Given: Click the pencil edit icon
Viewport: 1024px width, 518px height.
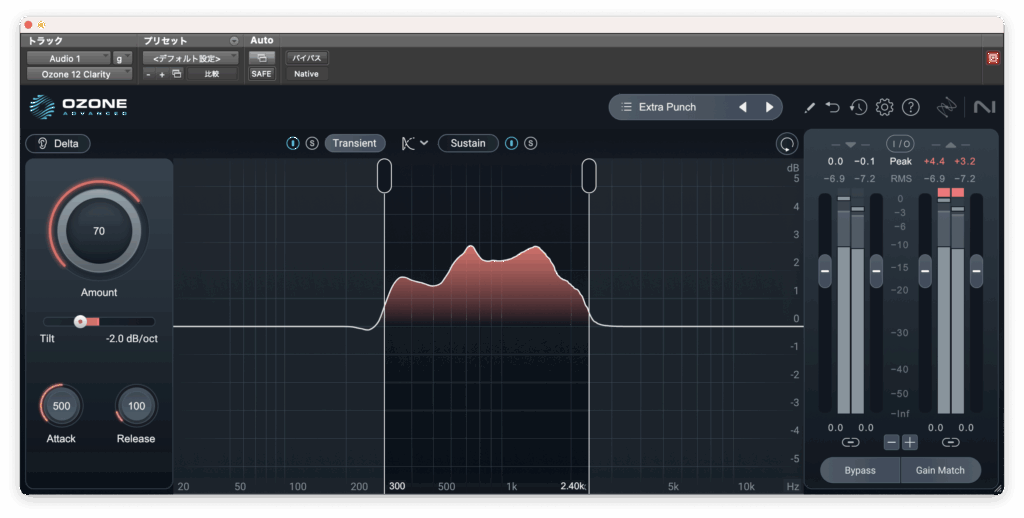Looking at the screenshot, I should coord(809,107).
